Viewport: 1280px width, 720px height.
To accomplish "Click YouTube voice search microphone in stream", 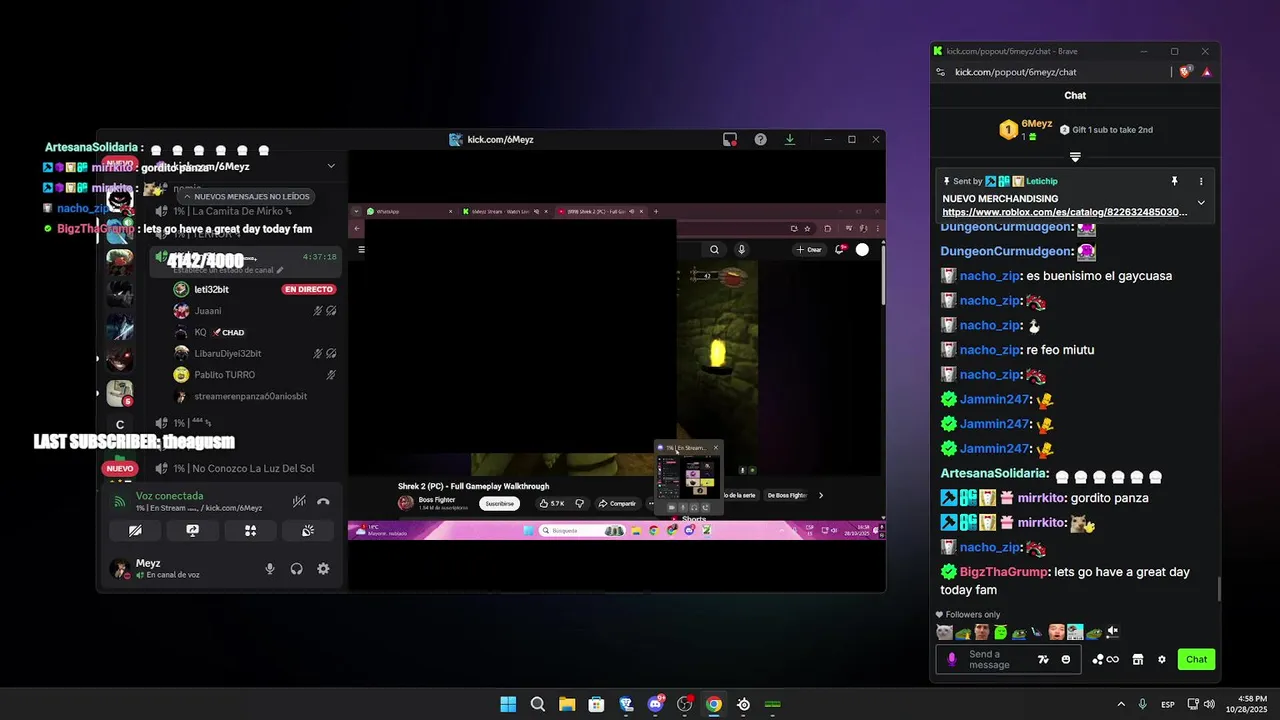I will (x=741, y=250).
